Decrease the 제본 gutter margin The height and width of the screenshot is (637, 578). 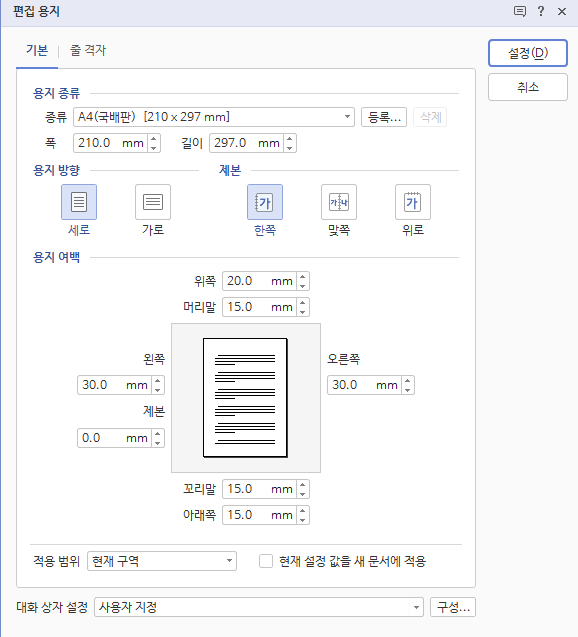158,442
